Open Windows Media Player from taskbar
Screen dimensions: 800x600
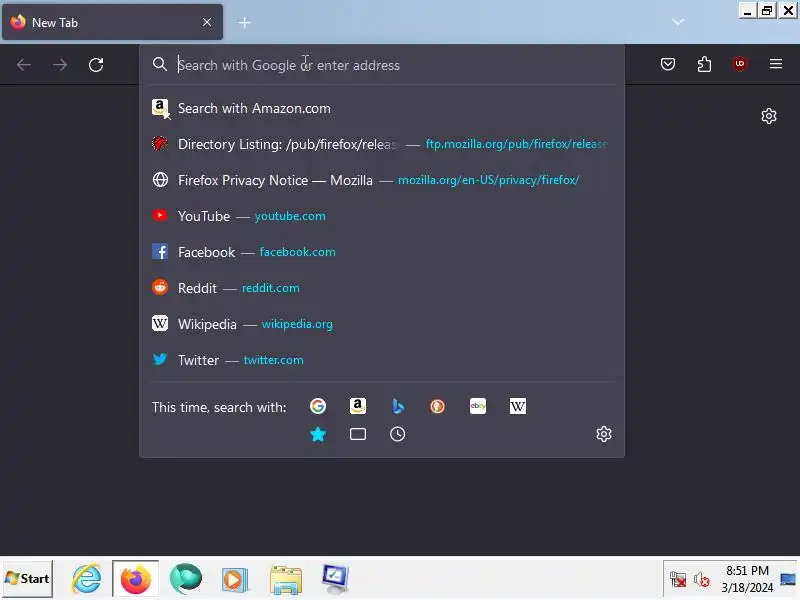pos(235,580)
